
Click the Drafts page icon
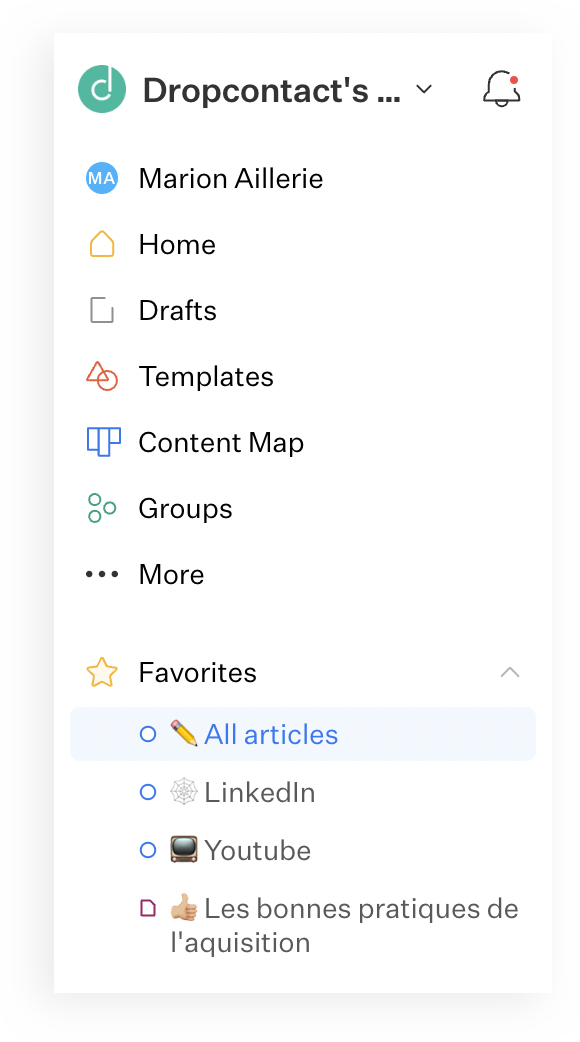coord(102,310)
